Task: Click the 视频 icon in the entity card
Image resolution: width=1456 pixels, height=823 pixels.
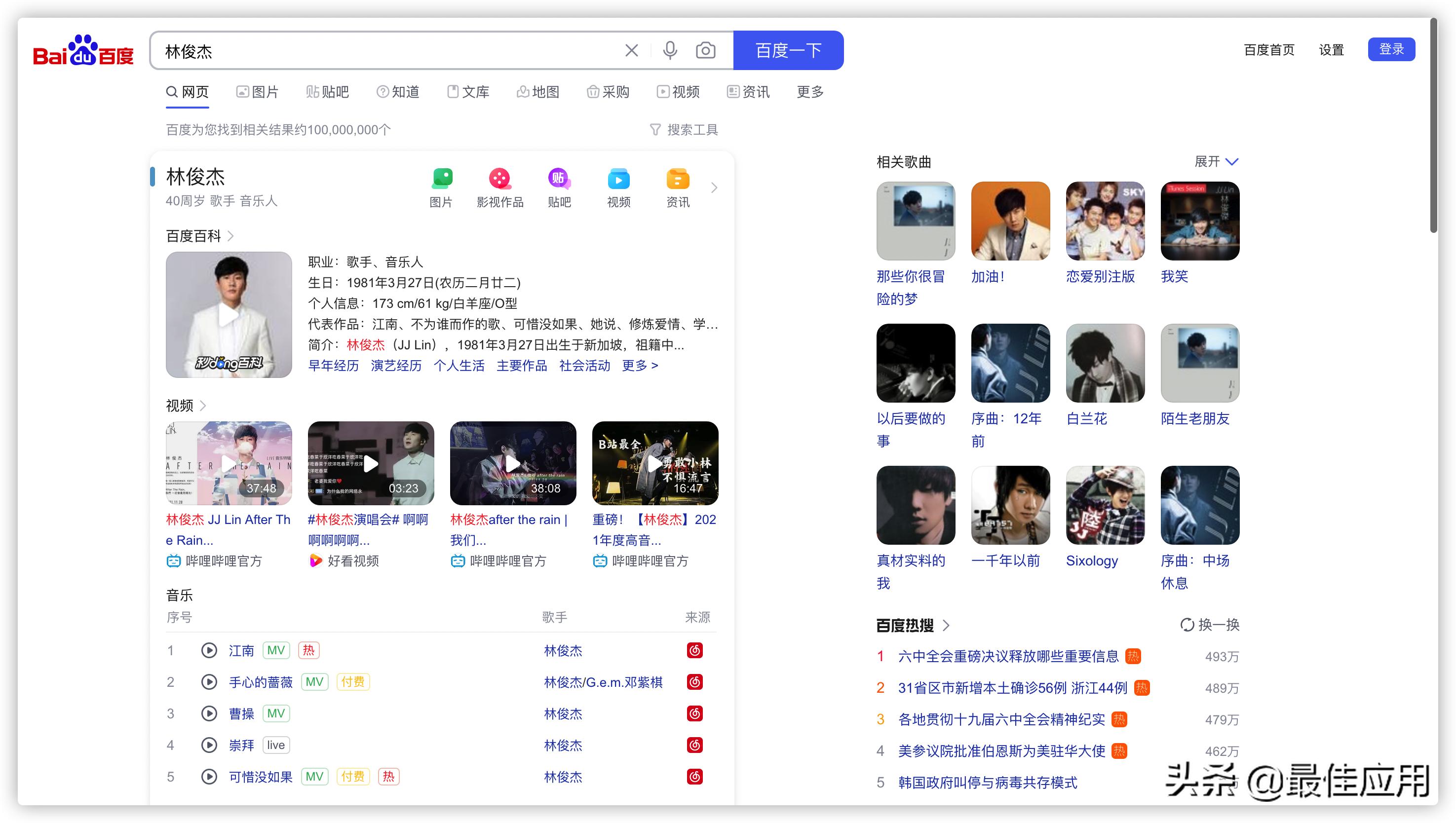Action: tap(618, 179)
